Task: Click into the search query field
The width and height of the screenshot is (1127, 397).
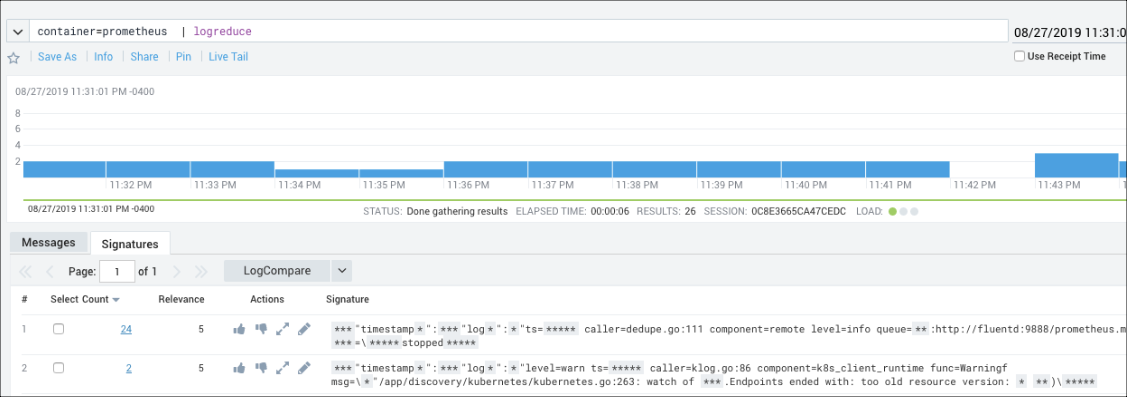Action: coord(518,32)
